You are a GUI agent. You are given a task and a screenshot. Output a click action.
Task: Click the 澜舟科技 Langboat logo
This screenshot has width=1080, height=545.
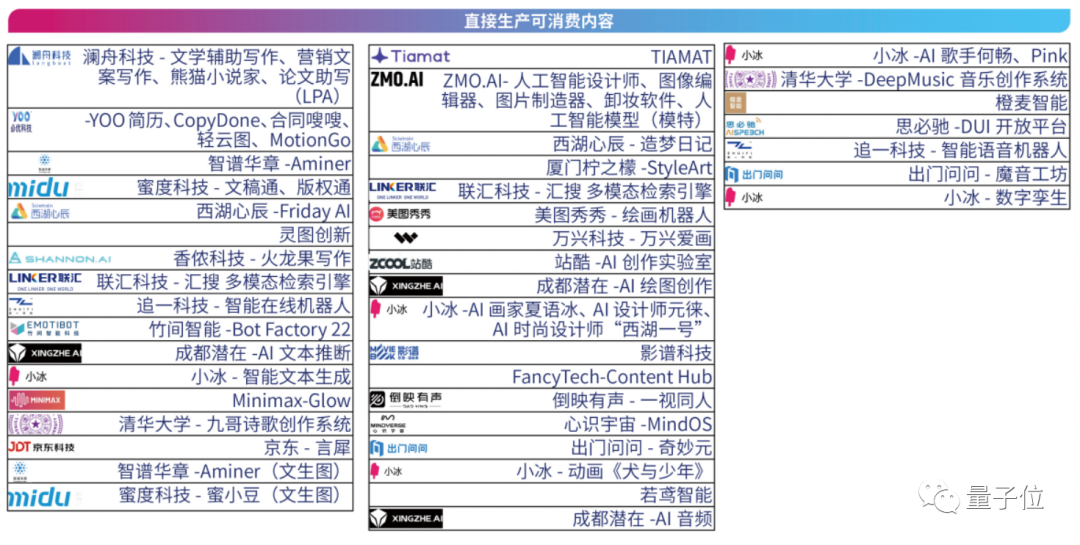40,56
